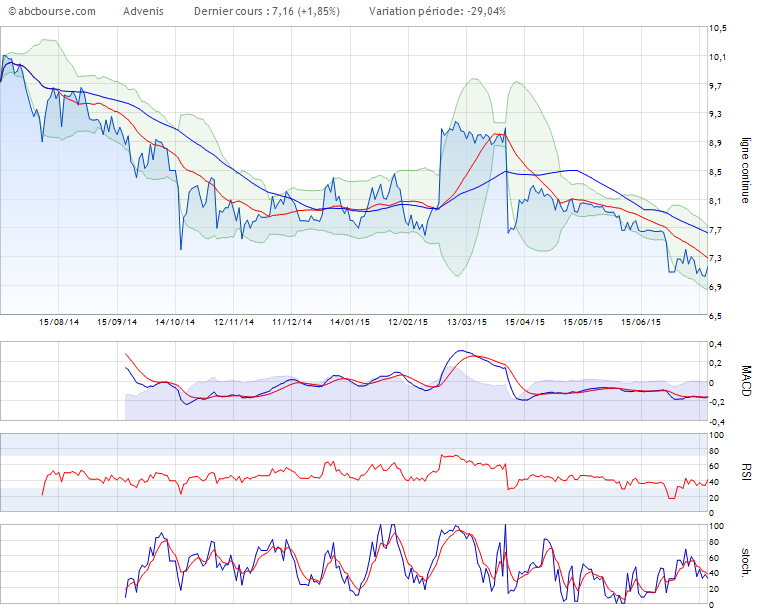Click the 12/02/15 date label

pyautogui.click(x=408, y=322)
